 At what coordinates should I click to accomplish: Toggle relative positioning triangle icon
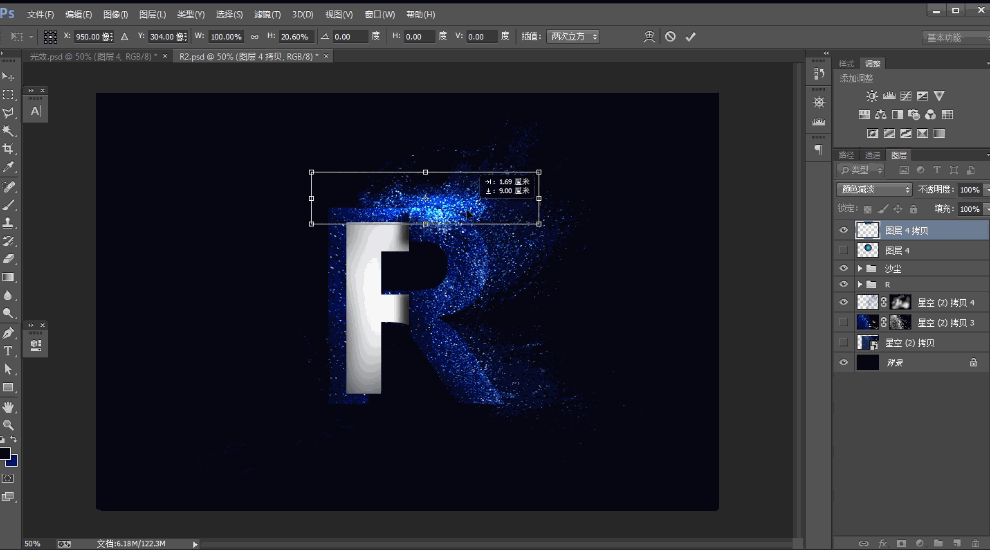[x=124, y=37]
